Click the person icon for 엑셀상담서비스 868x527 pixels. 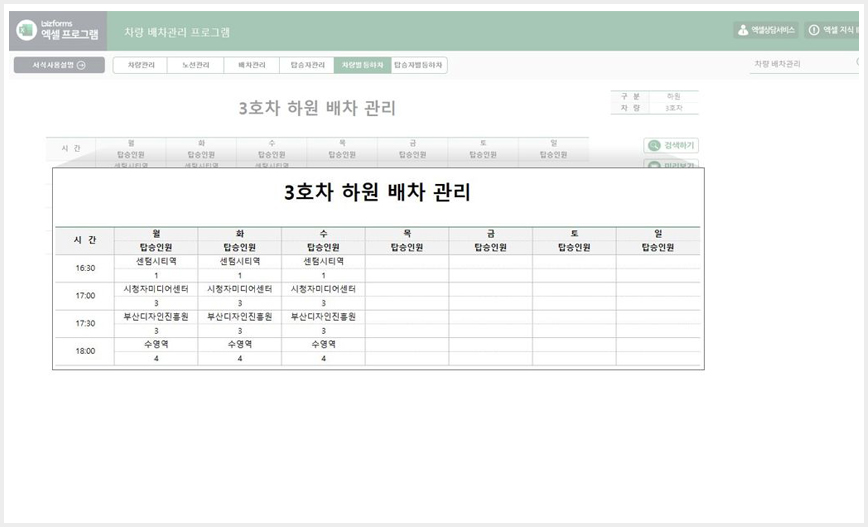point(743,30)
